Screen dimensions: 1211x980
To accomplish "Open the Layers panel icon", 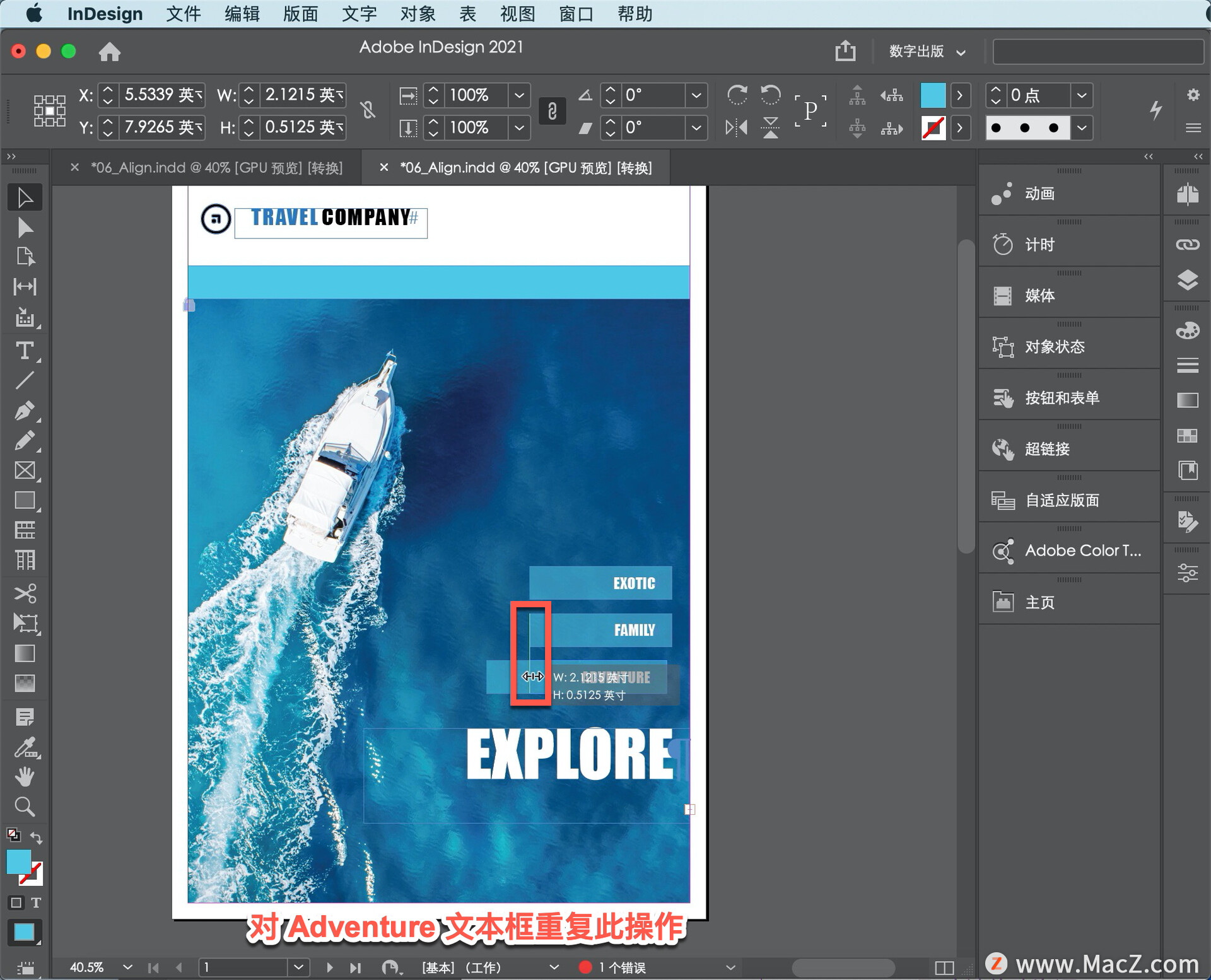I will pos(1188,280).
